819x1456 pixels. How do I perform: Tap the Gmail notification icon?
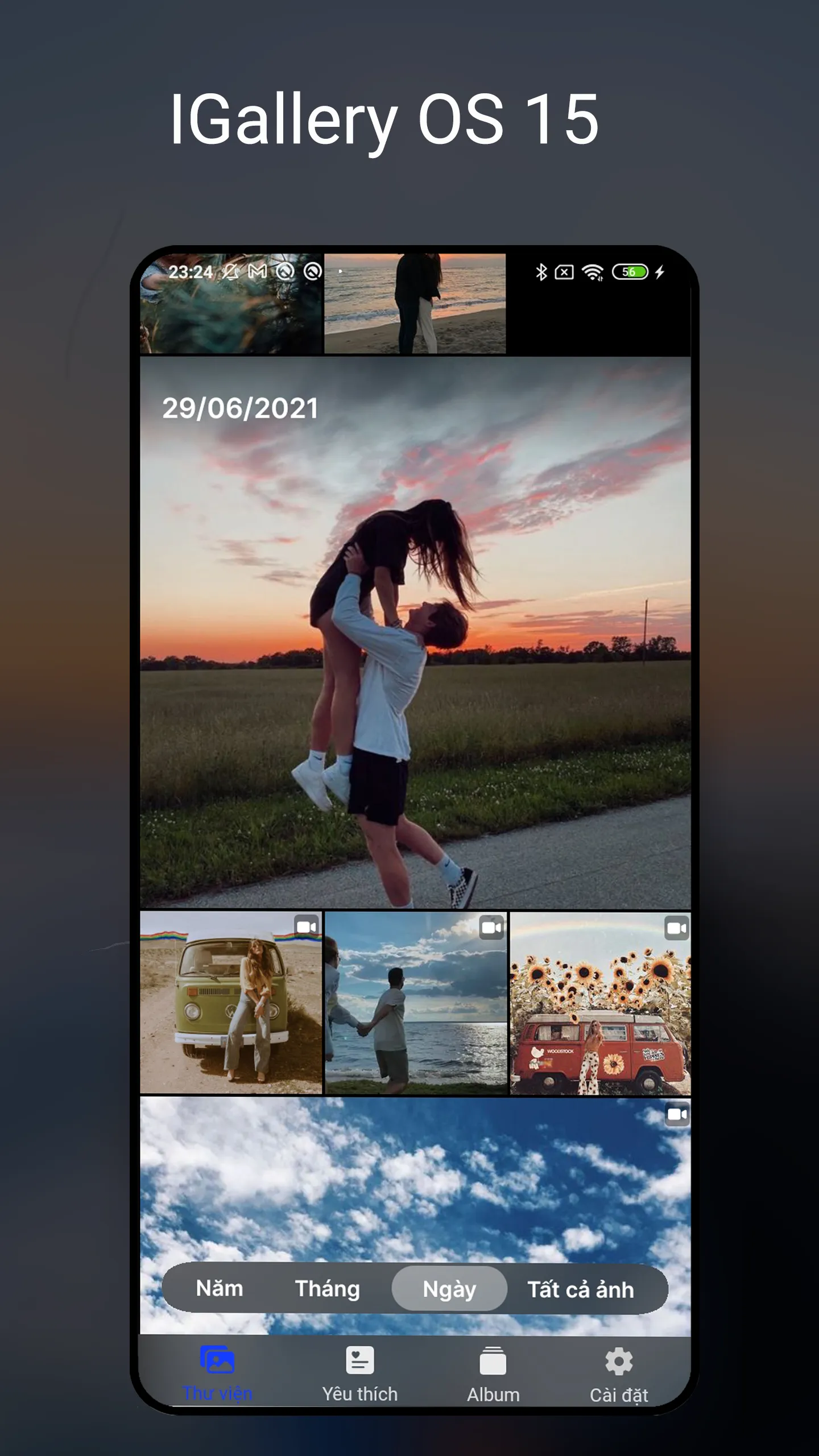click(x=257, y=271)
